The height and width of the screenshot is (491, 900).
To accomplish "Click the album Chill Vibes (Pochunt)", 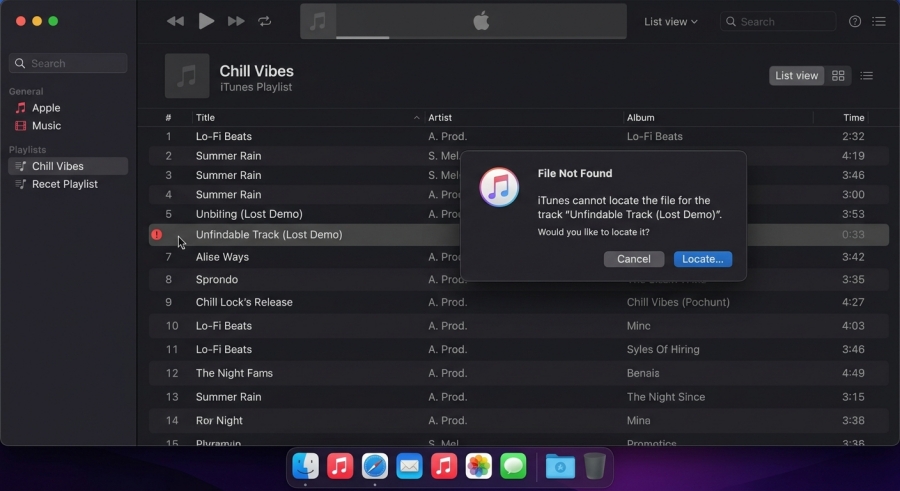I will pos(678,302).
